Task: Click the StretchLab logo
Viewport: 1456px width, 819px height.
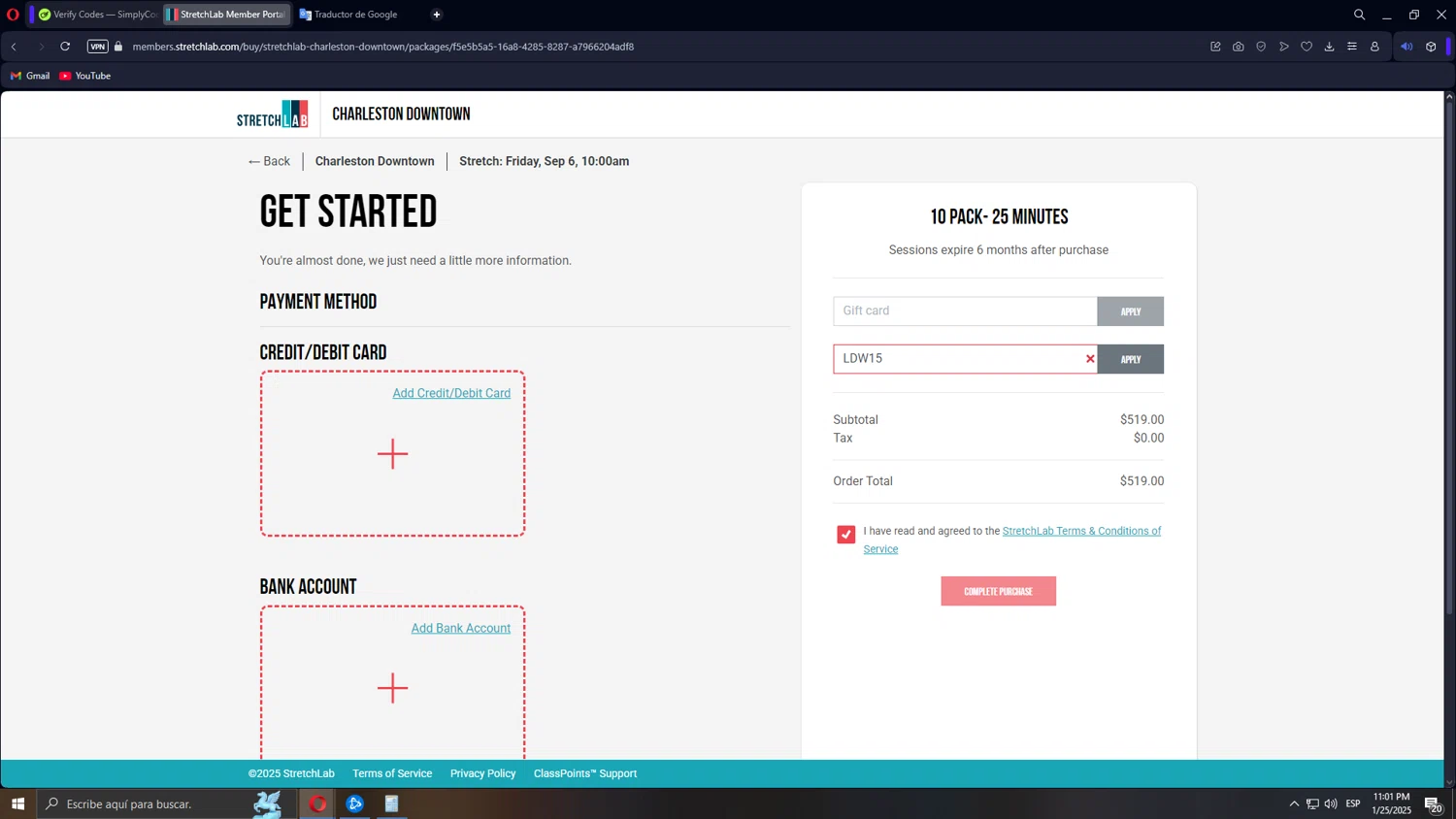Action: click(272, 115)
